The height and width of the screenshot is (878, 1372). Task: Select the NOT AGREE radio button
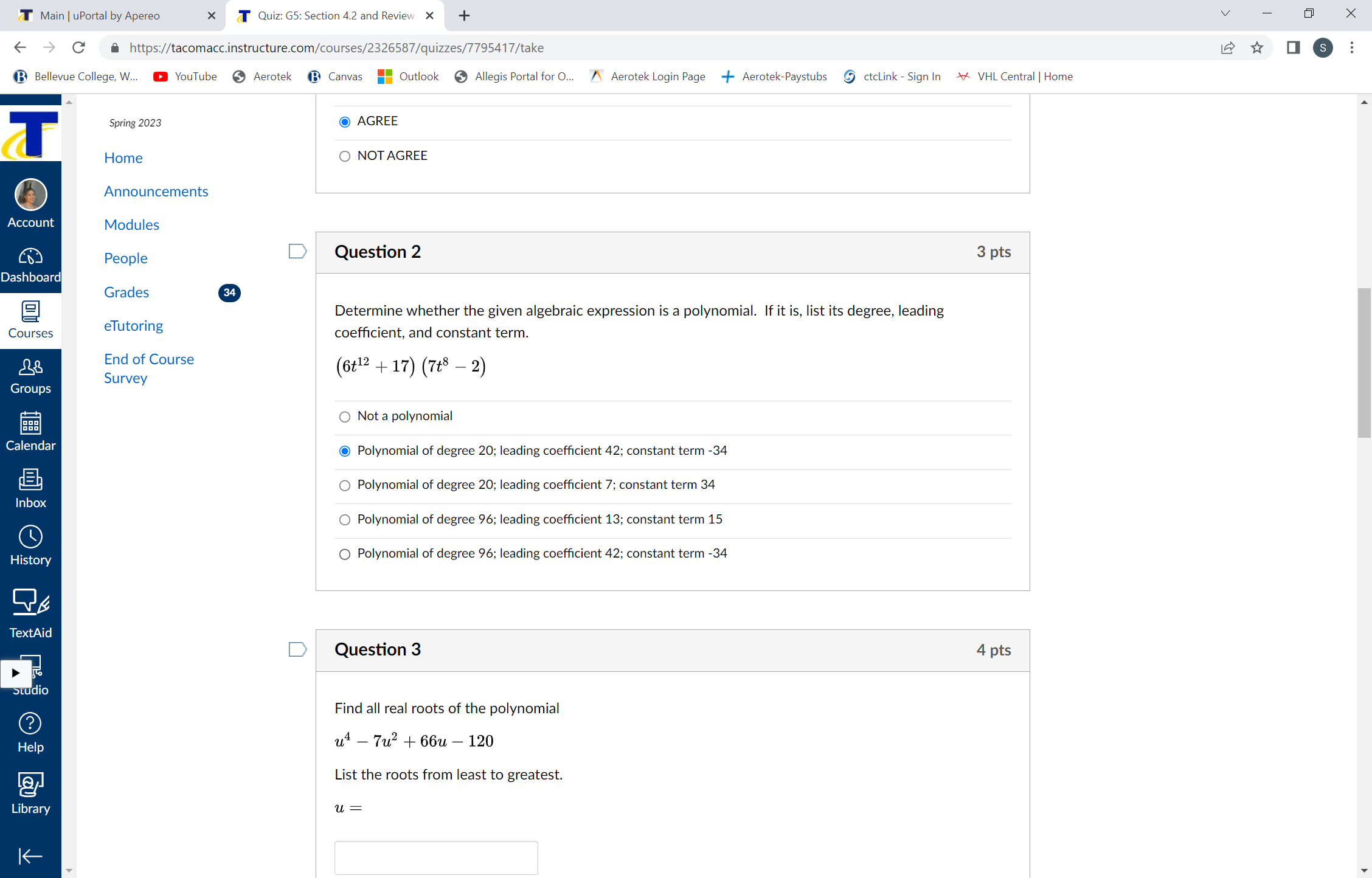[345, 156]
